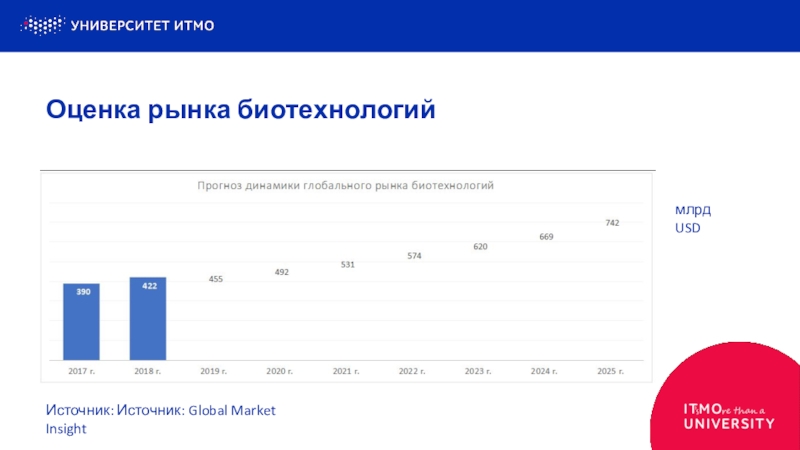Click the ITMO dotted logo icon in header

click(x=43, y=25)
